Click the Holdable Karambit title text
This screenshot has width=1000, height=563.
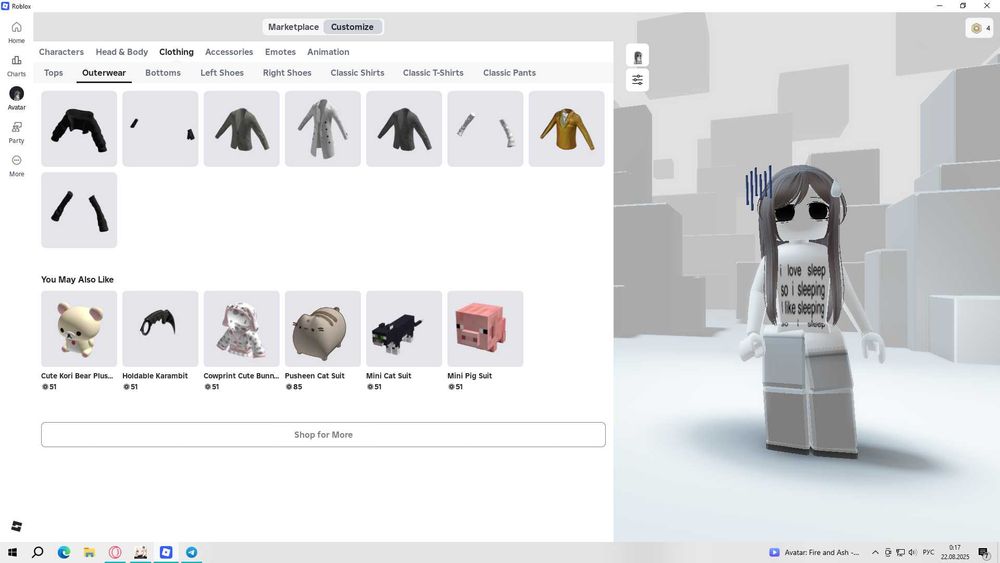tap(155, 376)
